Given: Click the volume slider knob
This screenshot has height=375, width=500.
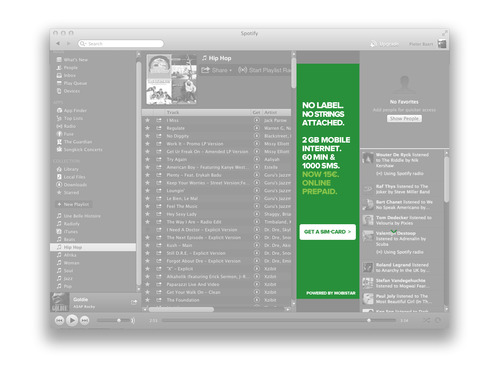Looking at the screenshot, I should 119,320.
